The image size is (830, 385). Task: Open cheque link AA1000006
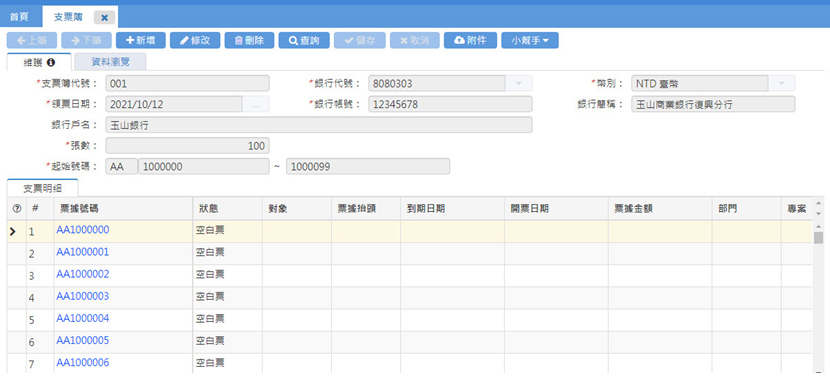click(x=83, y=363)
